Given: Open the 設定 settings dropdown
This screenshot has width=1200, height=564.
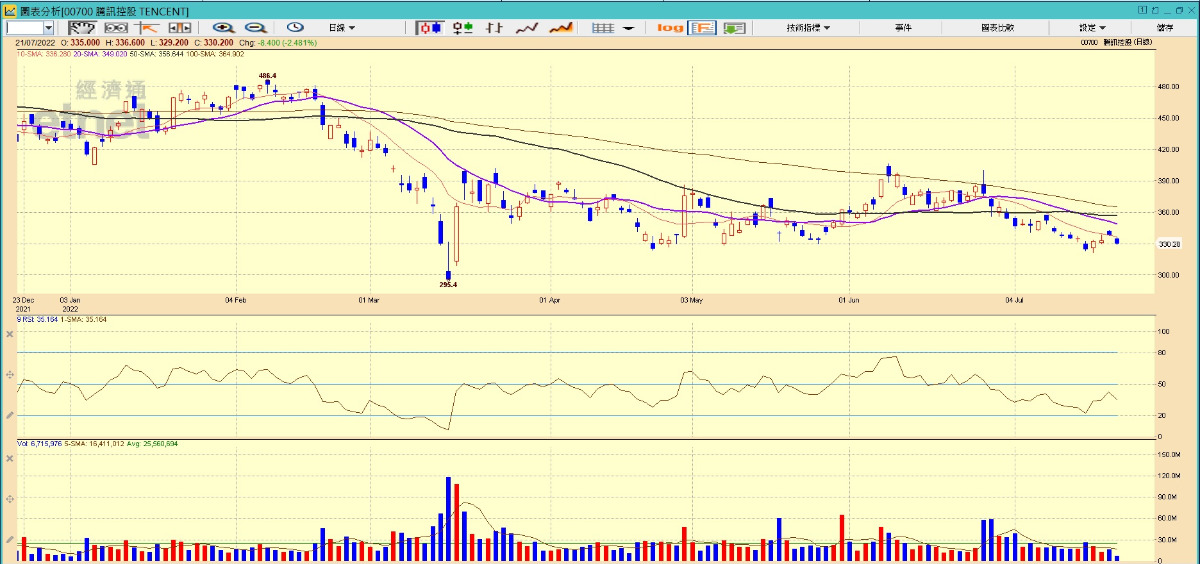Looking at the screenshot, I should click(1092, 28).
